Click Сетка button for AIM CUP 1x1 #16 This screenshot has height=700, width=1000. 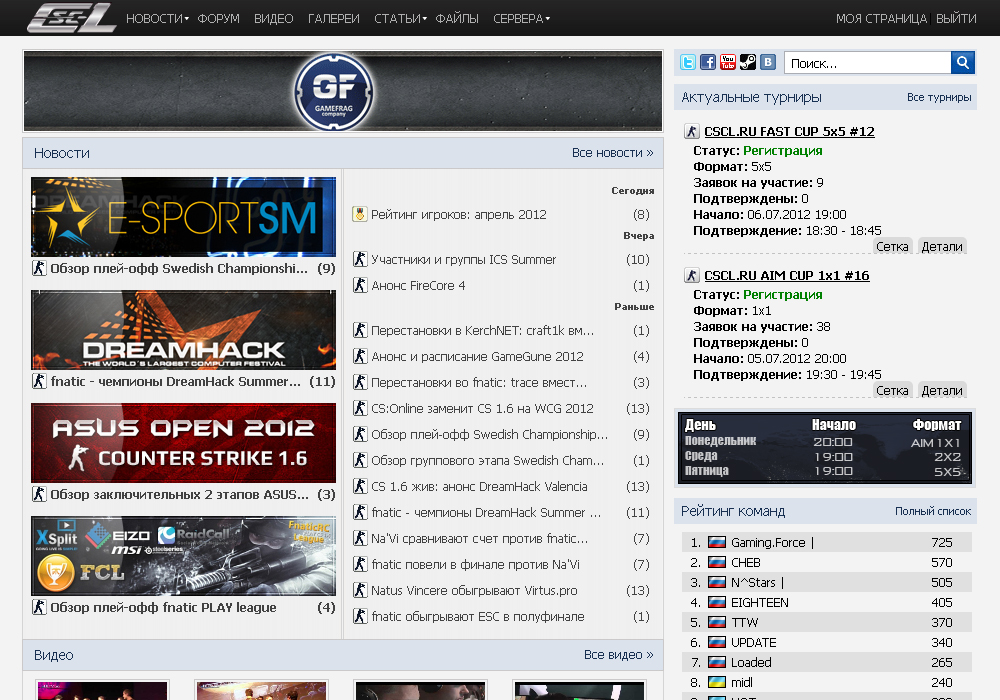click(x=892, y=391)
